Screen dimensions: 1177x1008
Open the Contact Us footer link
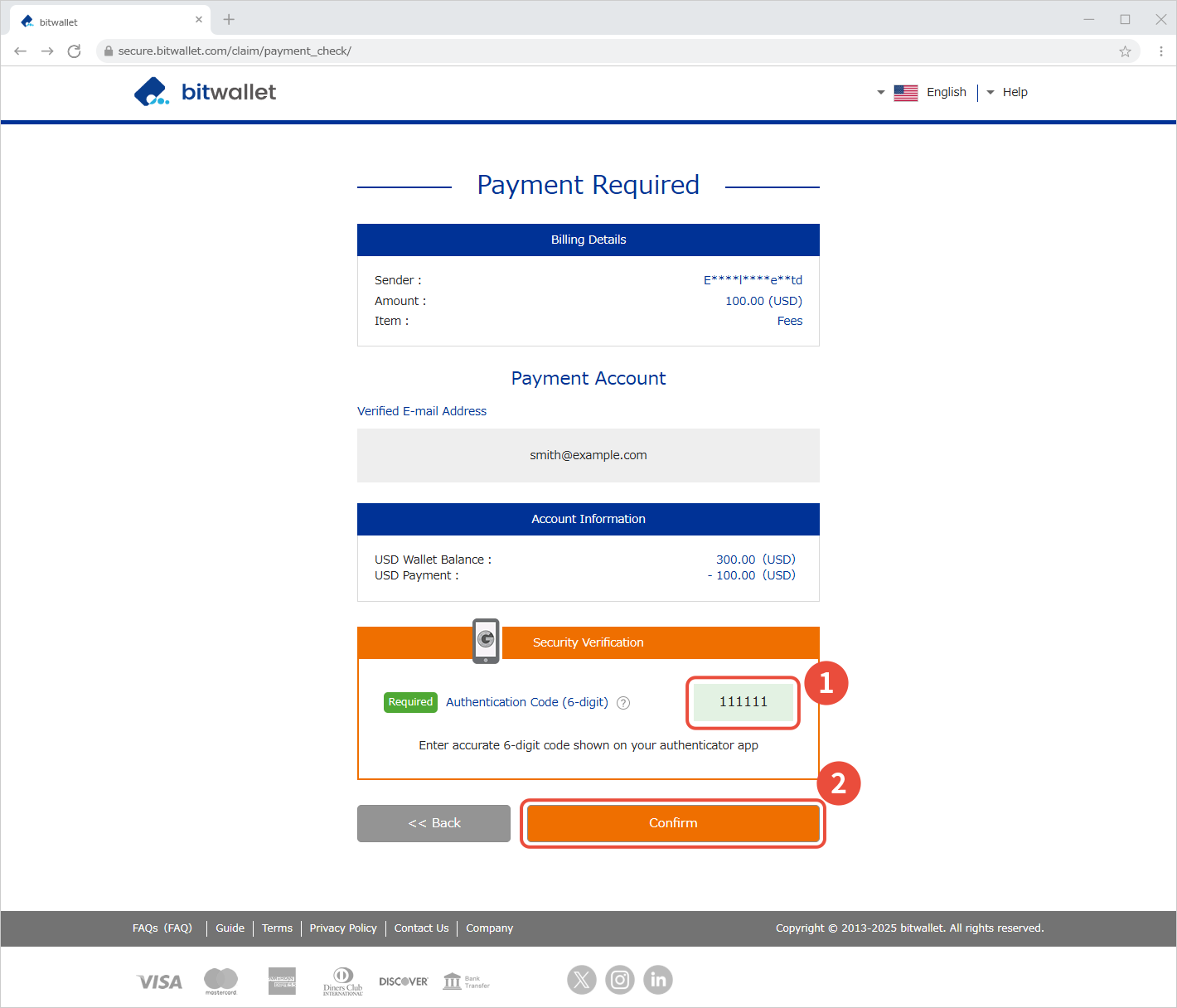pos(421,928)
